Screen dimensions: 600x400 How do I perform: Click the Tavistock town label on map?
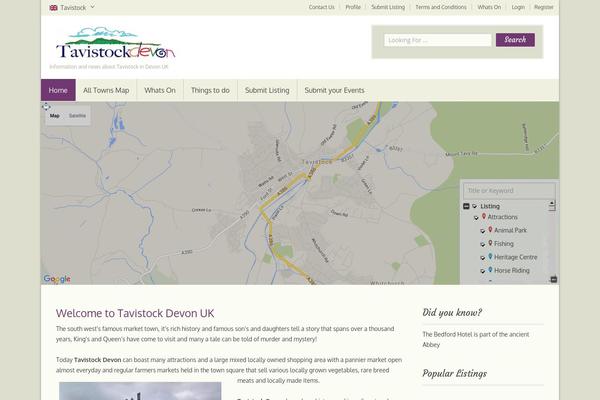pos(317,162)
